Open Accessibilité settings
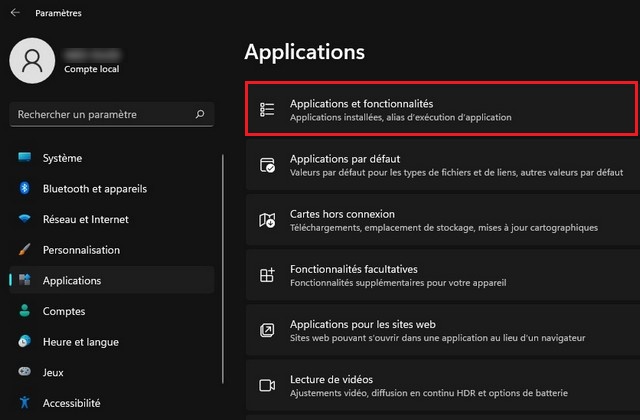 pyautogui.click(x=112, y=403)
